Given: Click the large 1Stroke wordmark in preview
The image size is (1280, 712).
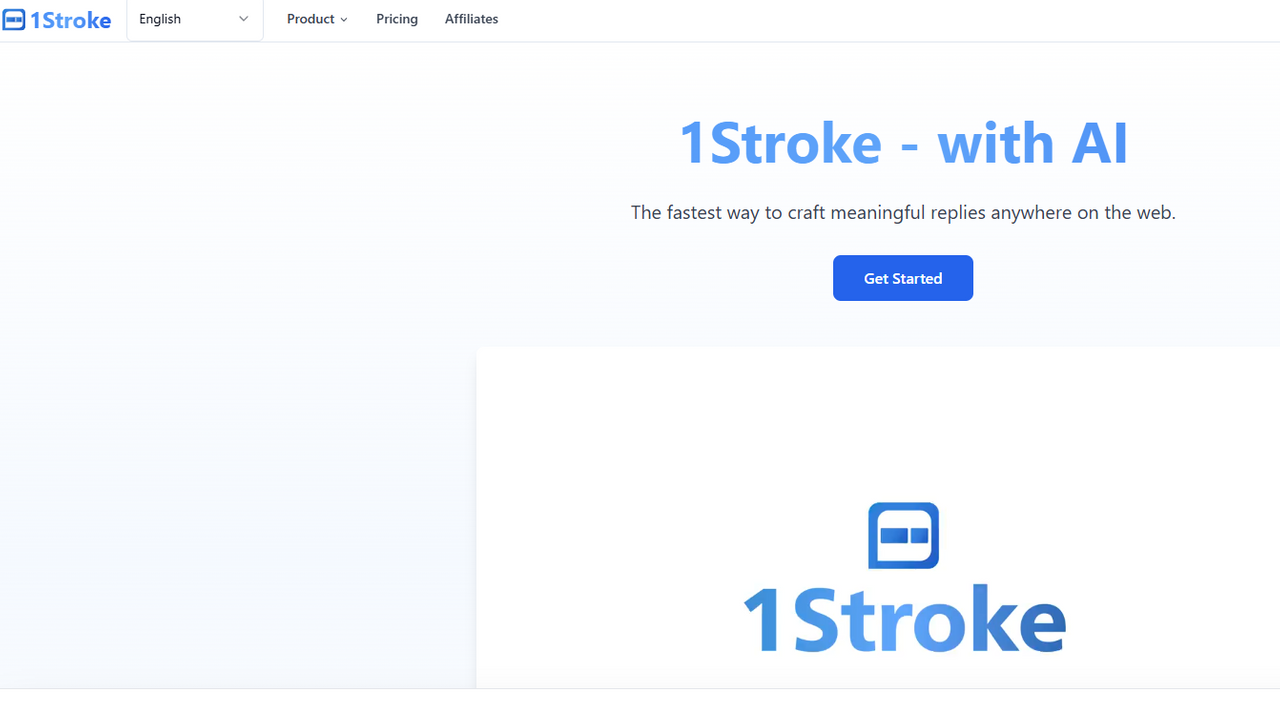Looking at the screenshot, I should (x=905, y=618).
